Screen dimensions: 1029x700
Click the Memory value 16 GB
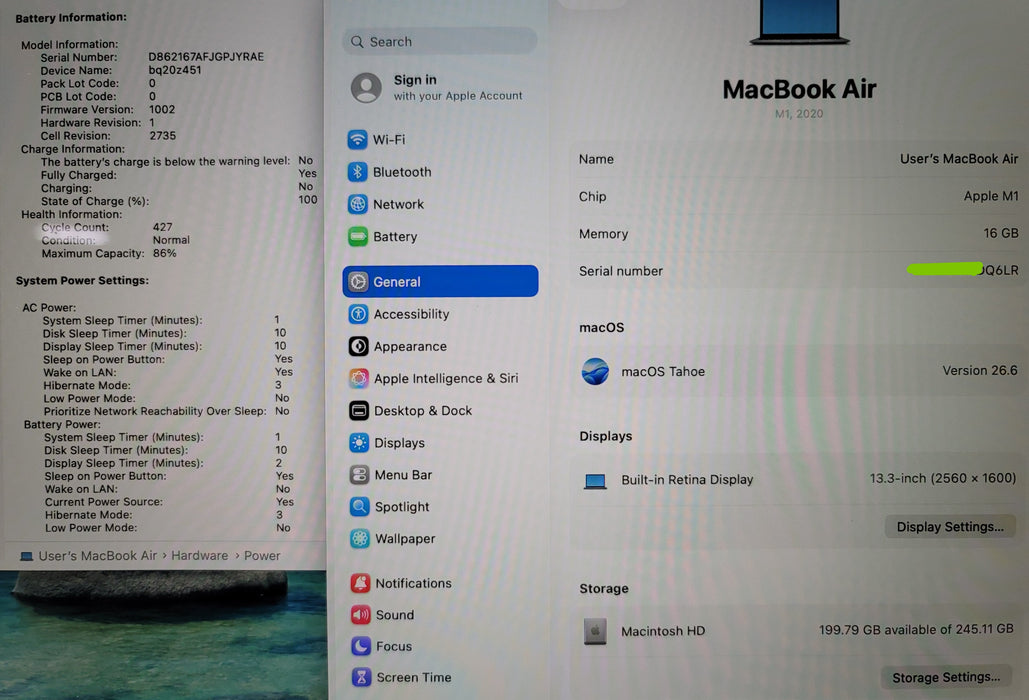pyautogui.click(x=1001, y=234)
